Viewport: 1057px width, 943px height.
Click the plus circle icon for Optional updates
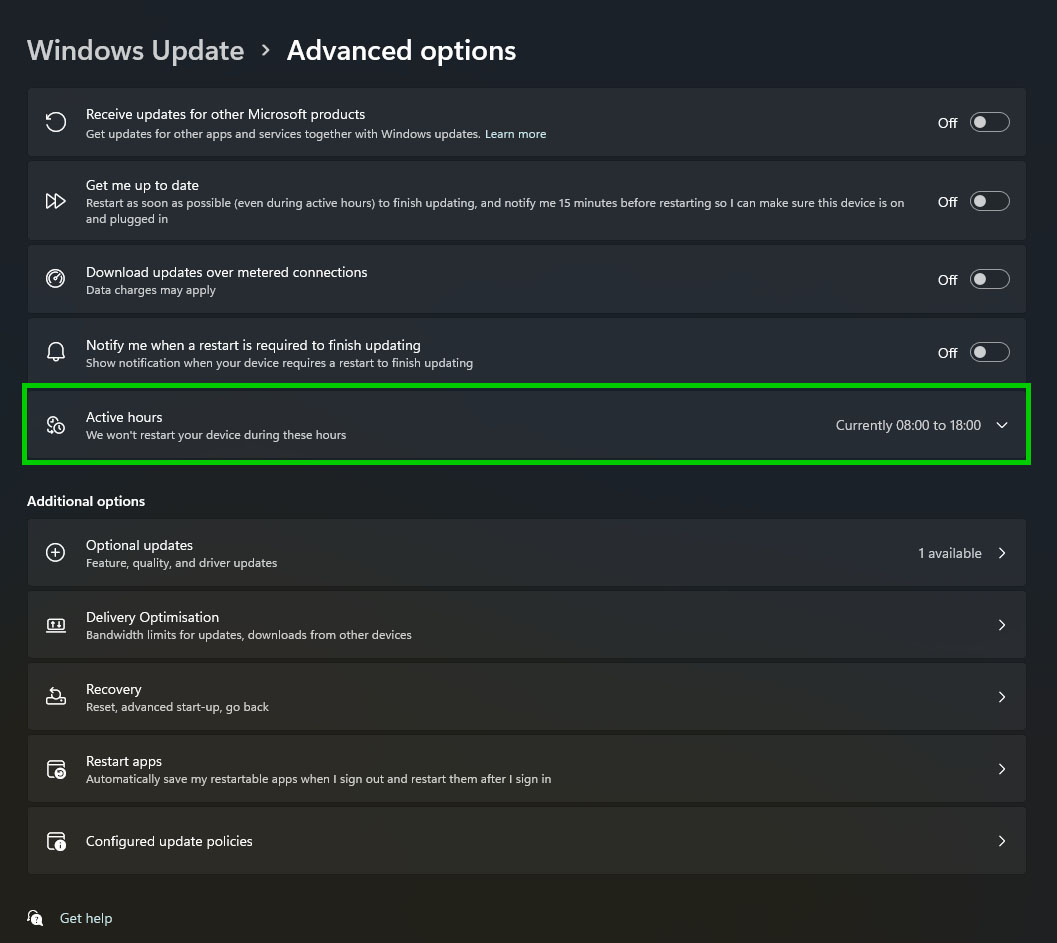(56, 553)
